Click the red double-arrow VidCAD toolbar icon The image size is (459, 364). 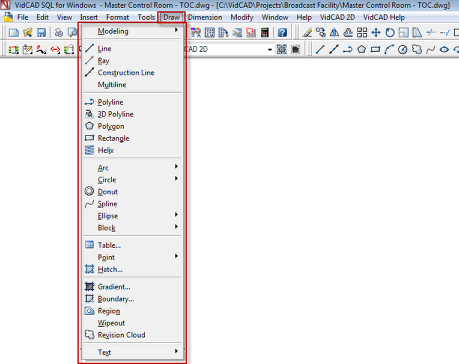click(x=55, y=50)
